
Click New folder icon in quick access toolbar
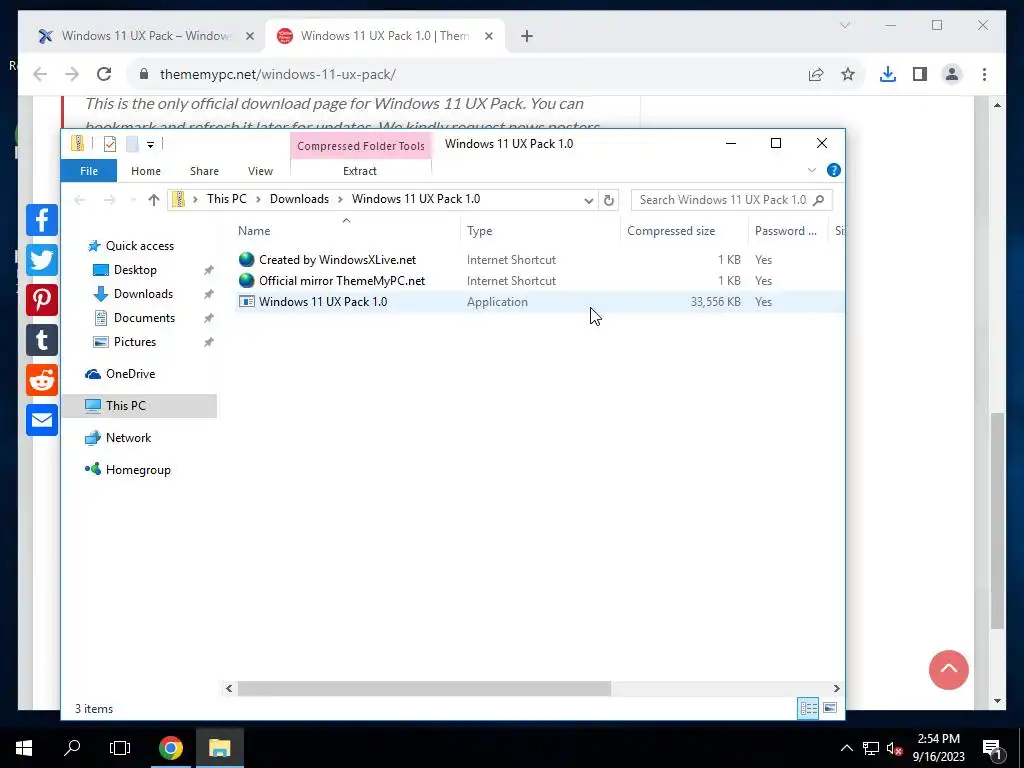click(x=132, y=144)
